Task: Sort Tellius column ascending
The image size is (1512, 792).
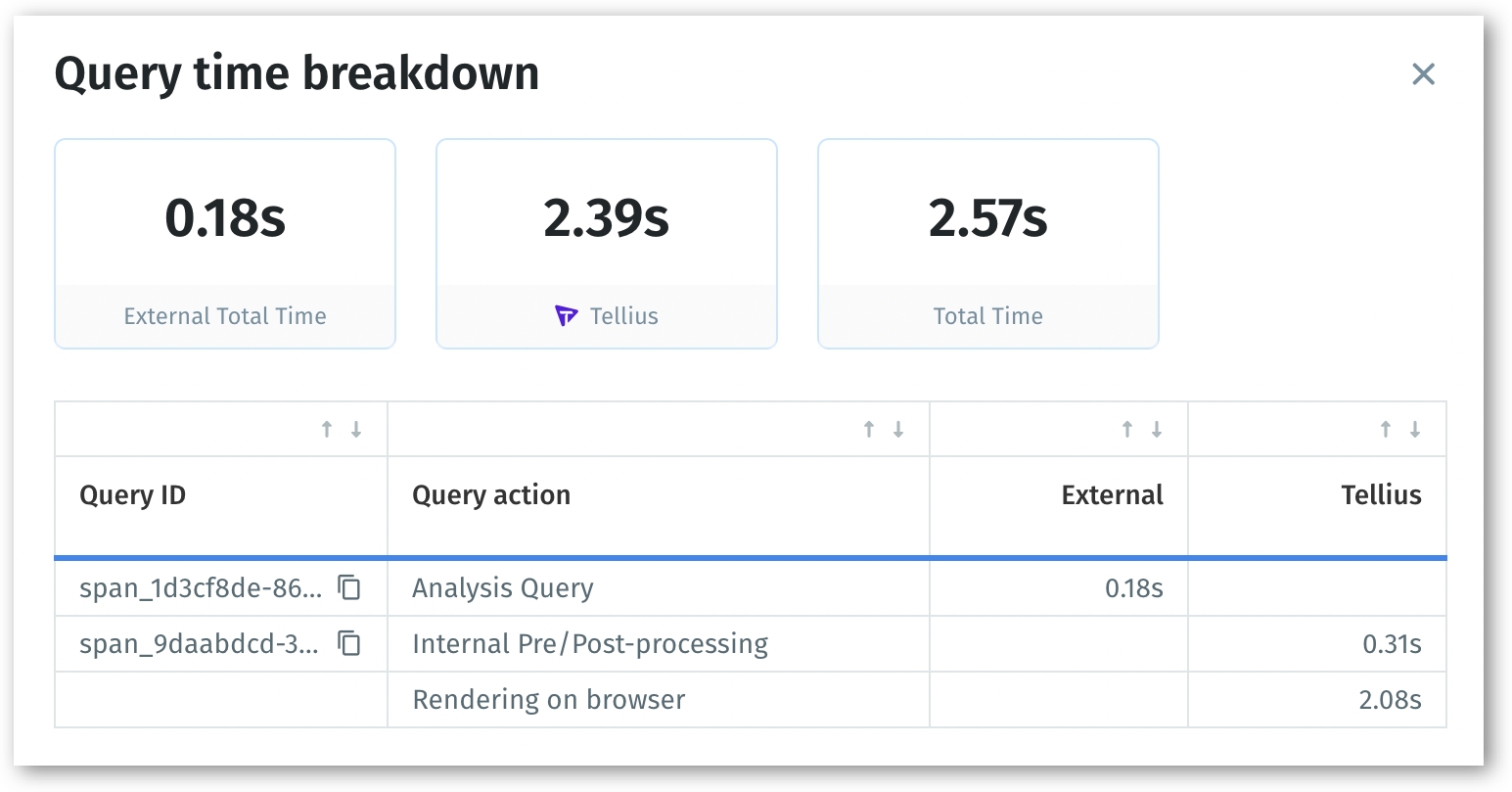Action: pyautogui.click(x=1386, y=429)
